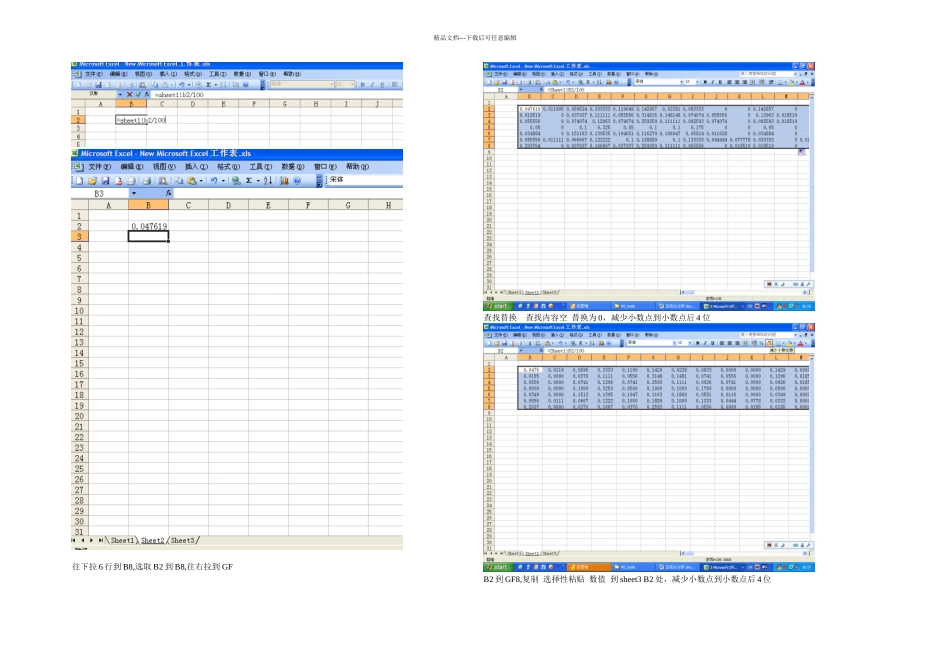Click Microsoft Office taskbar button under upper-right window
The width and height of the screenshot is (950, 672).
point(723,306)
